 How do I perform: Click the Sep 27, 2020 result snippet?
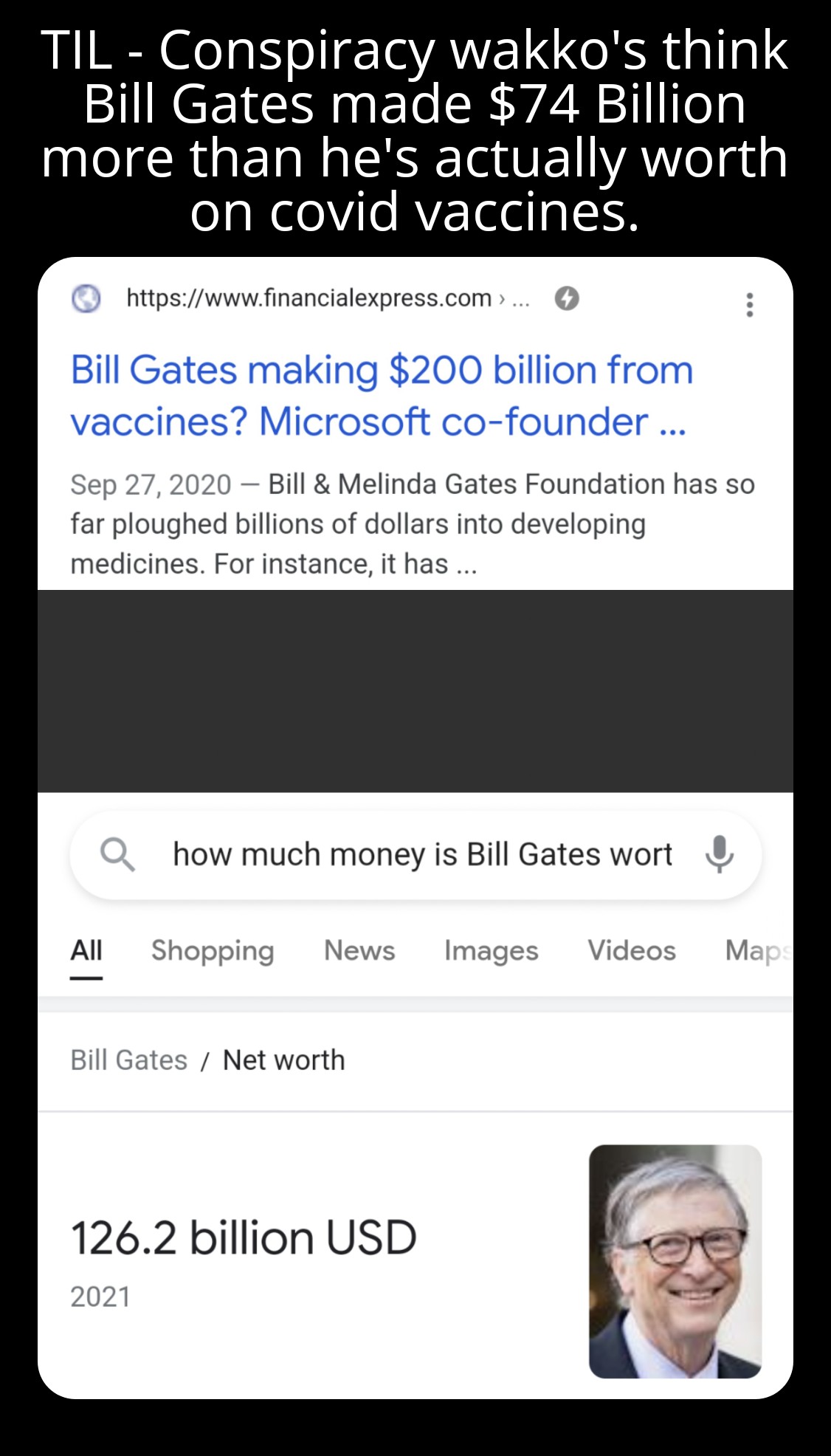click(x=412, y=523)
